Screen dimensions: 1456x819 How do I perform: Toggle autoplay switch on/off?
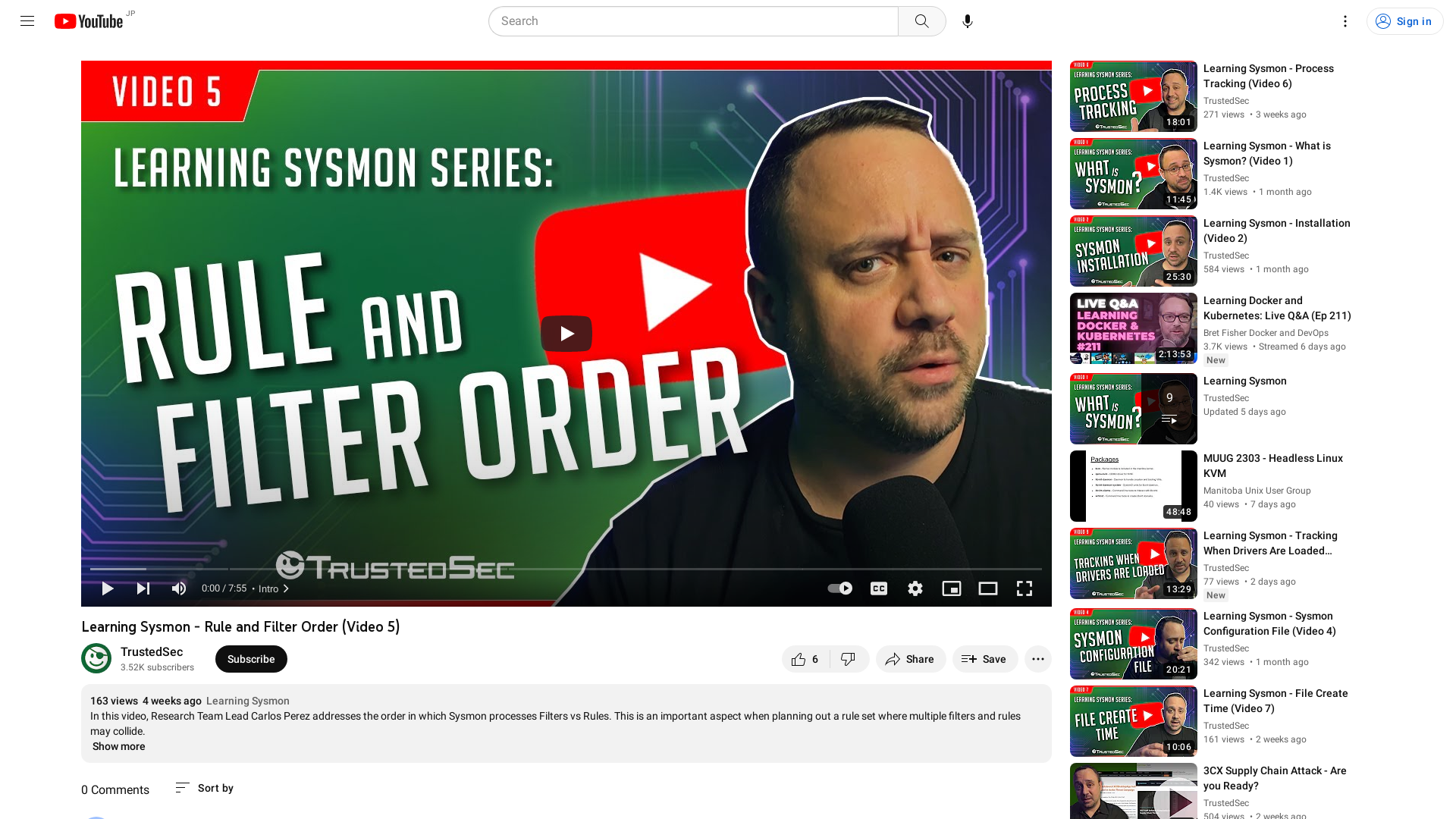(839, 588)
